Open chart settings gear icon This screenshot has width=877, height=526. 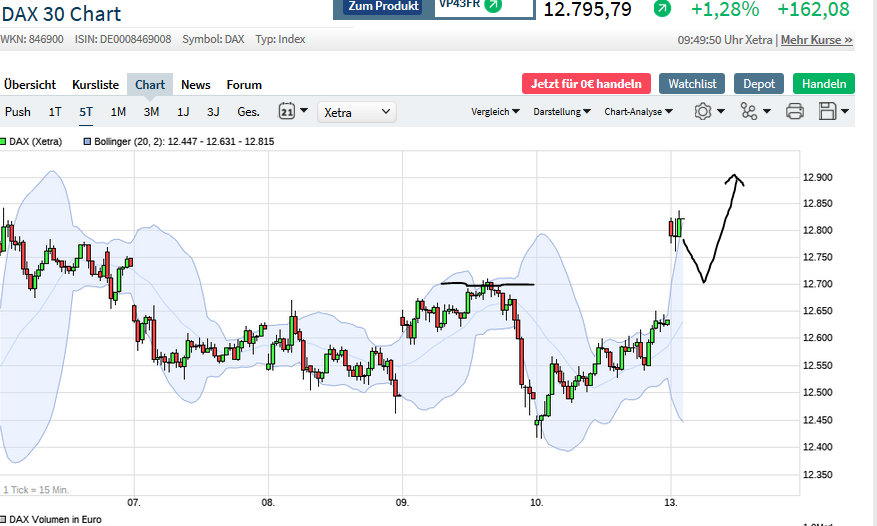click(702, 112)
